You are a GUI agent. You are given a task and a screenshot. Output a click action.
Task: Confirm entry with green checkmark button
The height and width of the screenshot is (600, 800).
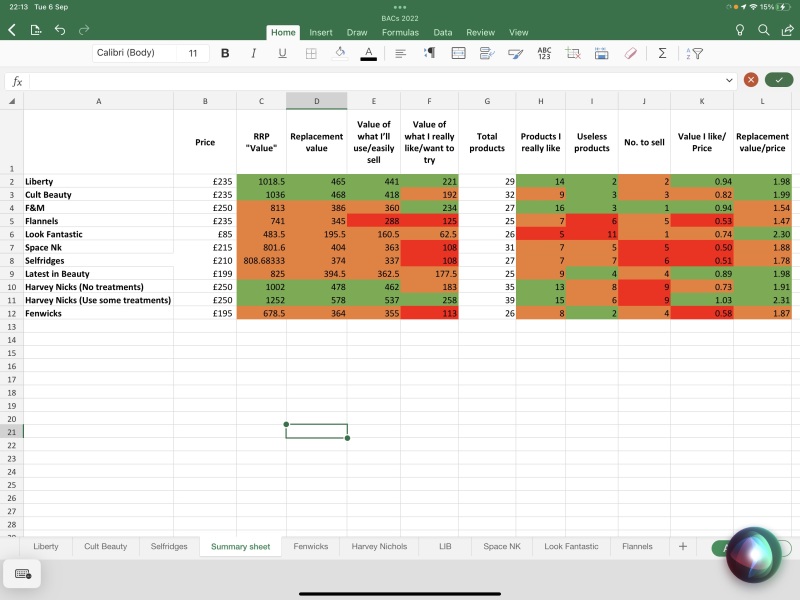778,80
